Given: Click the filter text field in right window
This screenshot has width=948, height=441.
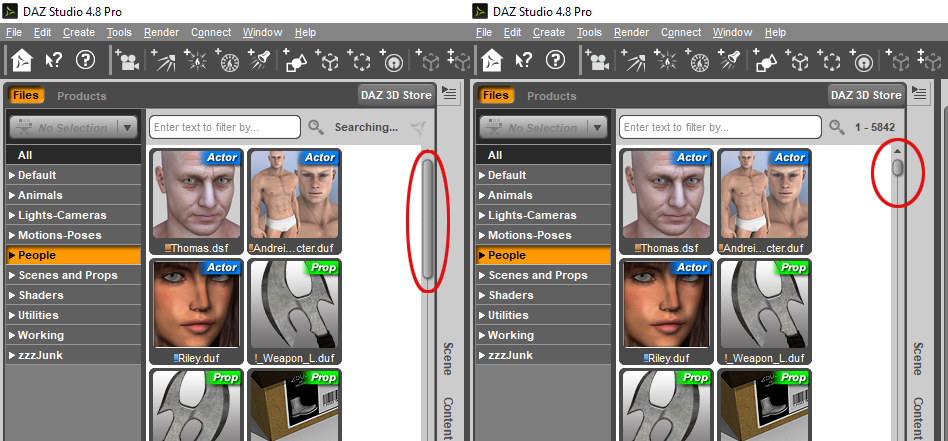Looking at the screenshot, I should click(x=720, y=127).
